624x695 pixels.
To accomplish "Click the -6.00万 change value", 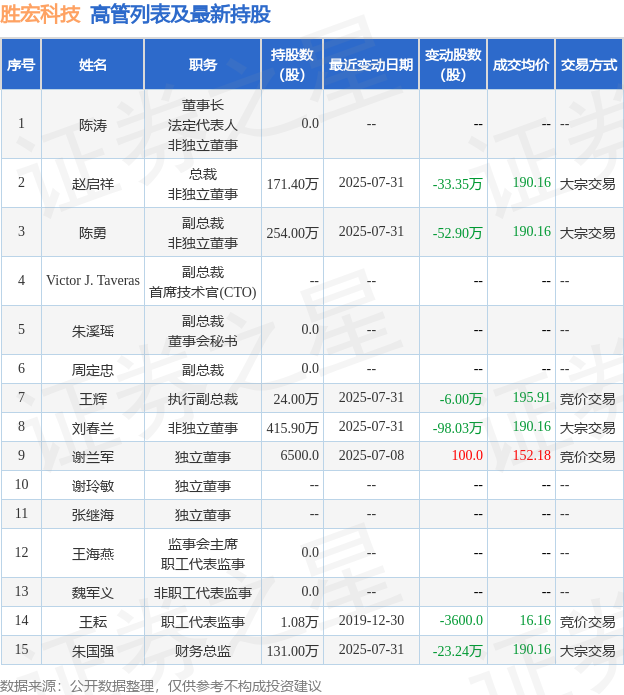I will tap(461, 398).
